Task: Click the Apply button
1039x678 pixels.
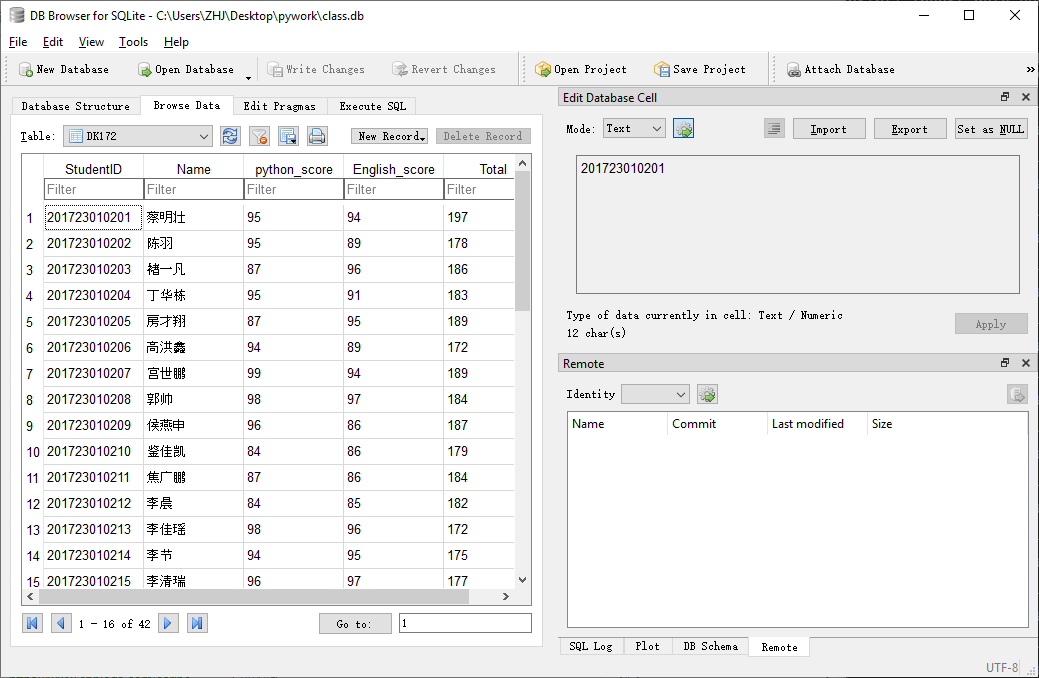Action: (991, 324)
